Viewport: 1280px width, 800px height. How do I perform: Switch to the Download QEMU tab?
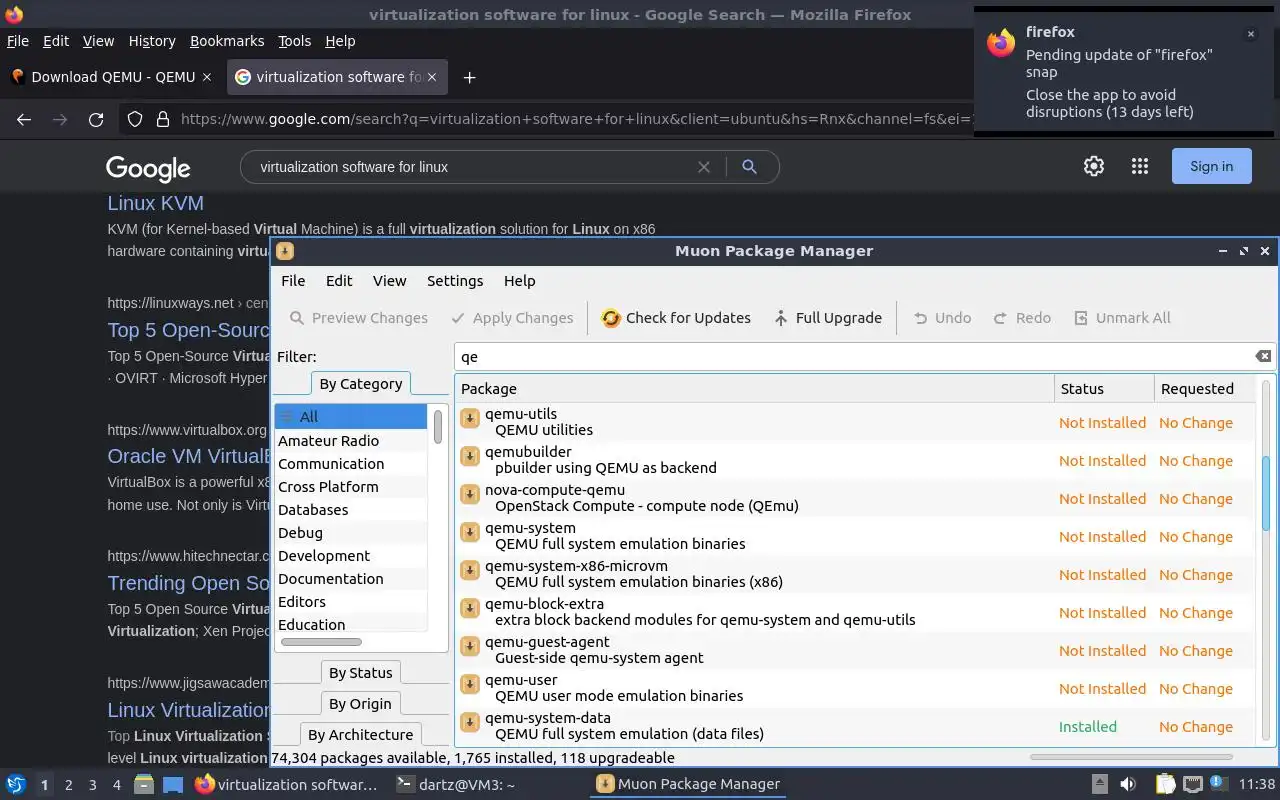pyautogui.click(x=113, y=77)
